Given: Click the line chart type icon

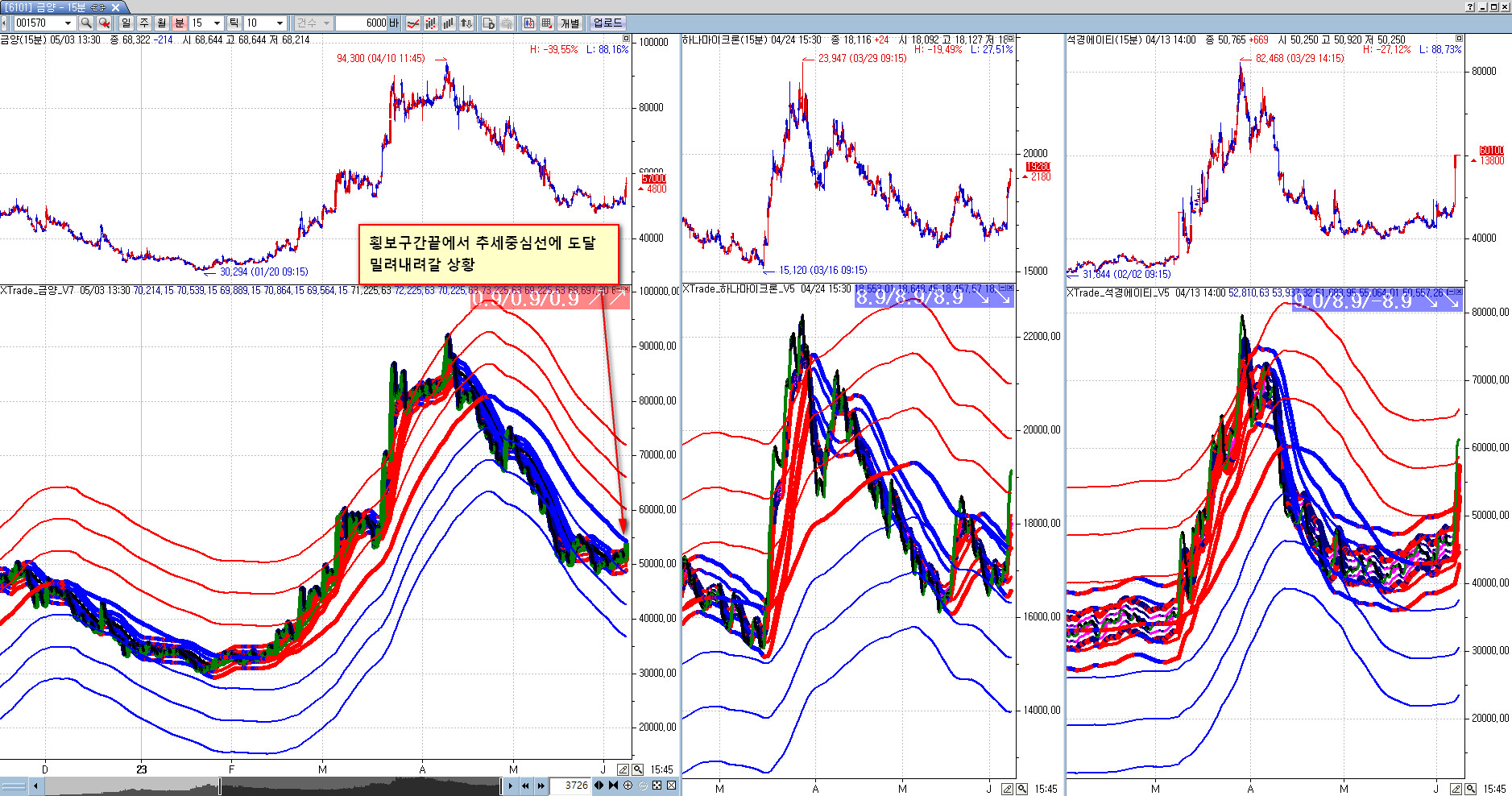Looking at the screenshot, I should (412, 23).
